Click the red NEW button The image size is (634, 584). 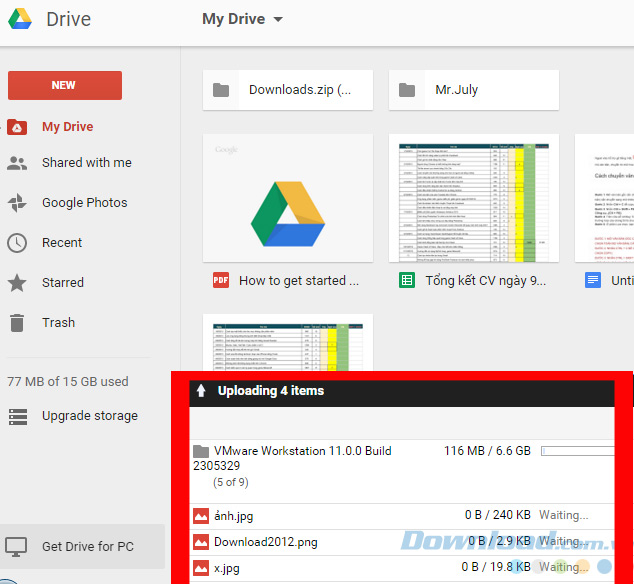pos(65,85)
